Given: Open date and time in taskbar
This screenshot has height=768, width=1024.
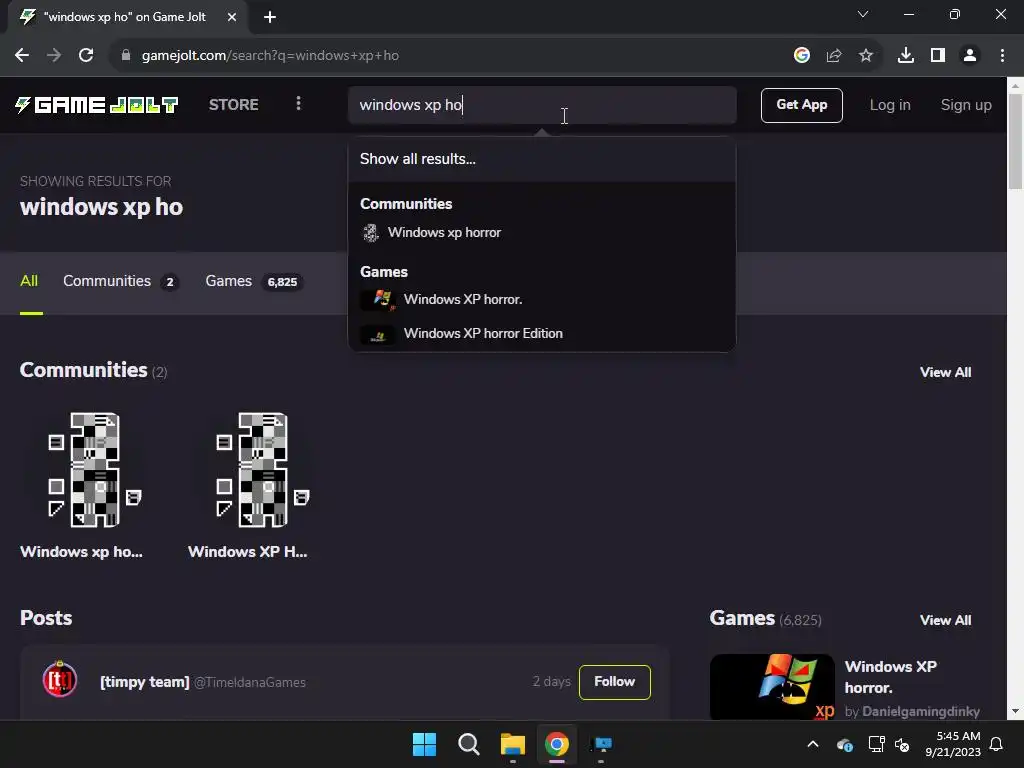Looking at the screenshot, I should (x=953, y=744).
